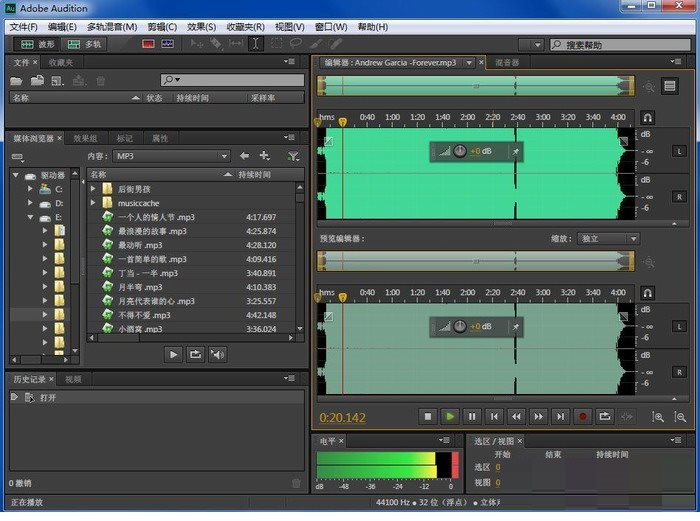Open Effects menu
This screenshot has width=700, height=521.
[x=201, y=27]
